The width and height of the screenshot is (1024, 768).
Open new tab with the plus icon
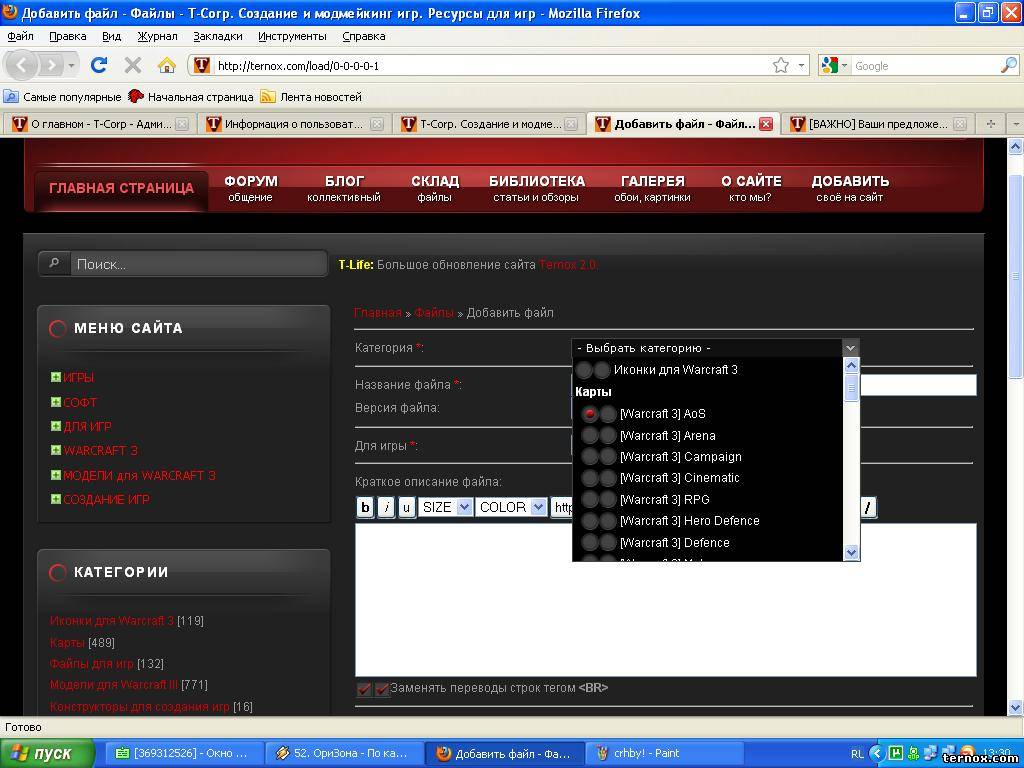(991, 123)
